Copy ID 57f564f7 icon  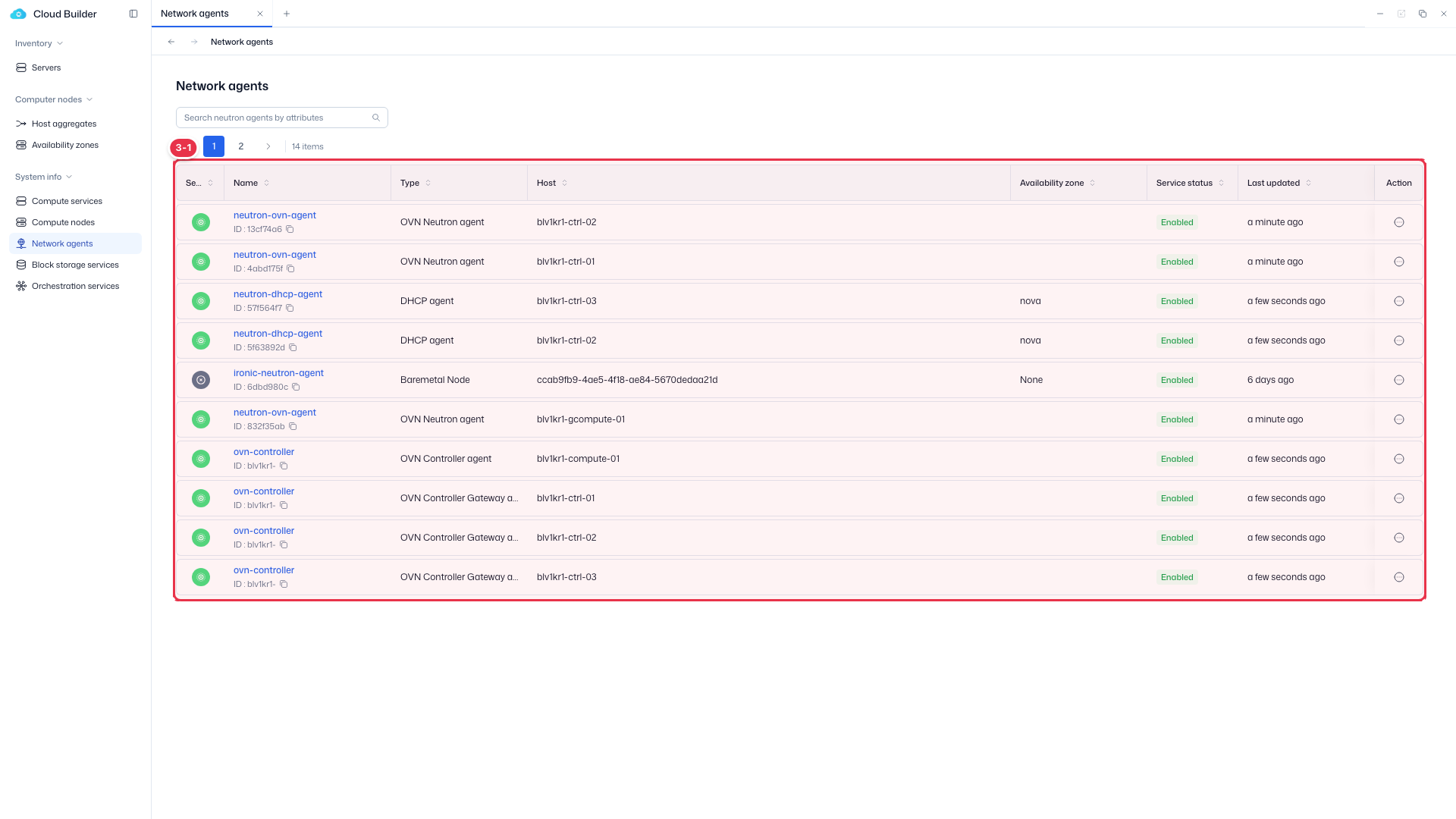tap(290, 308)
